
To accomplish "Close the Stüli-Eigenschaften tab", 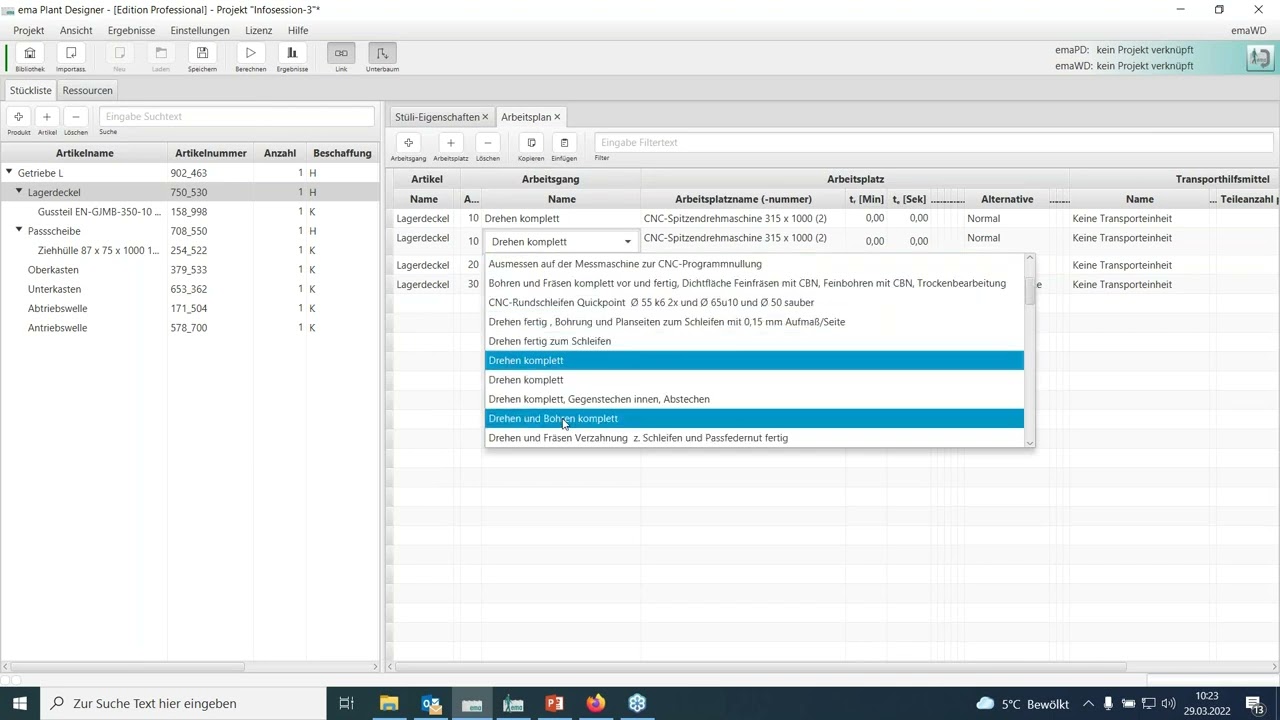I will [485, 117].
